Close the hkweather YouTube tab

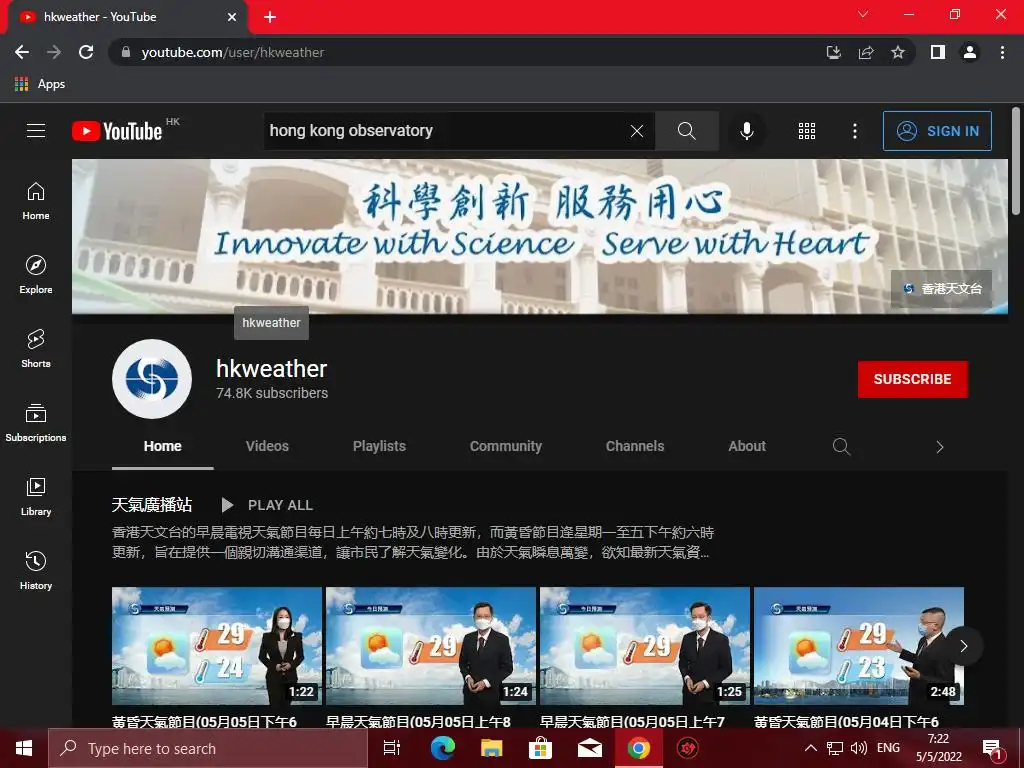pos(232,17)
